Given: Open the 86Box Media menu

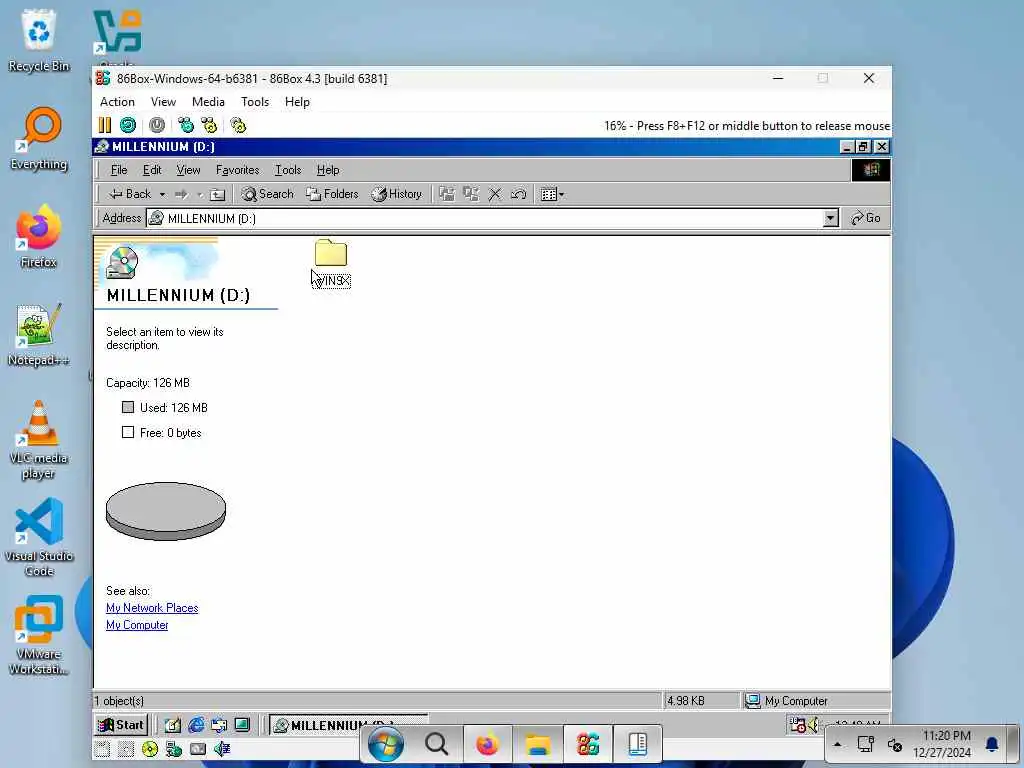Looking at the screenshot, I should (x=208, y=102).
